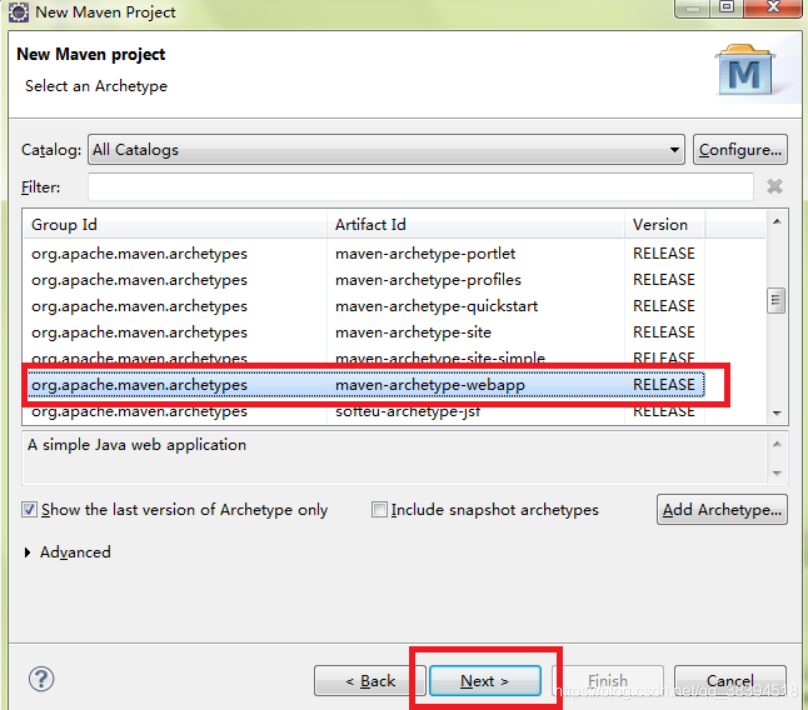Clear the filter text with the X icon

point(775,187)
